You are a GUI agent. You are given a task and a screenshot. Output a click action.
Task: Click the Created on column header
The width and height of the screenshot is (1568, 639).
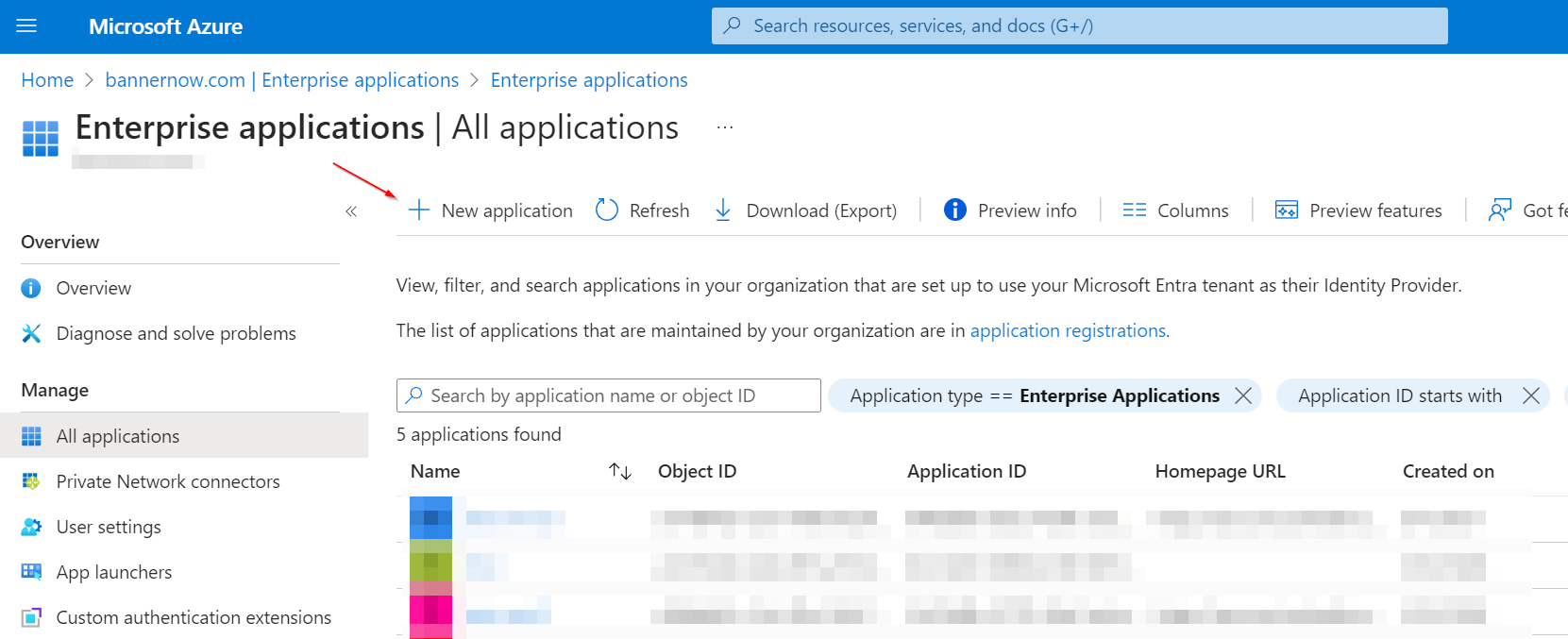pyautogui.click(x=1448, y=471)
